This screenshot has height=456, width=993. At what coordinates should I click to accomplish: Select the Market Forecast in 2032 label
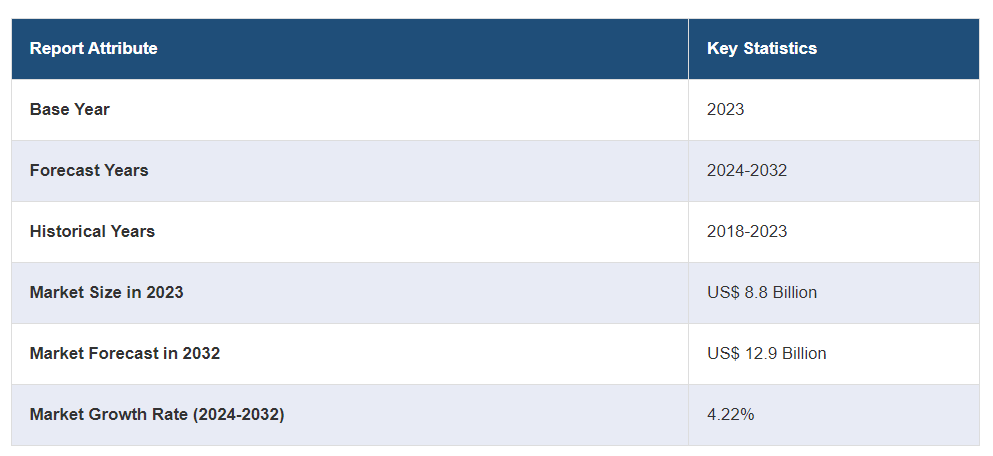coord(125,353)
